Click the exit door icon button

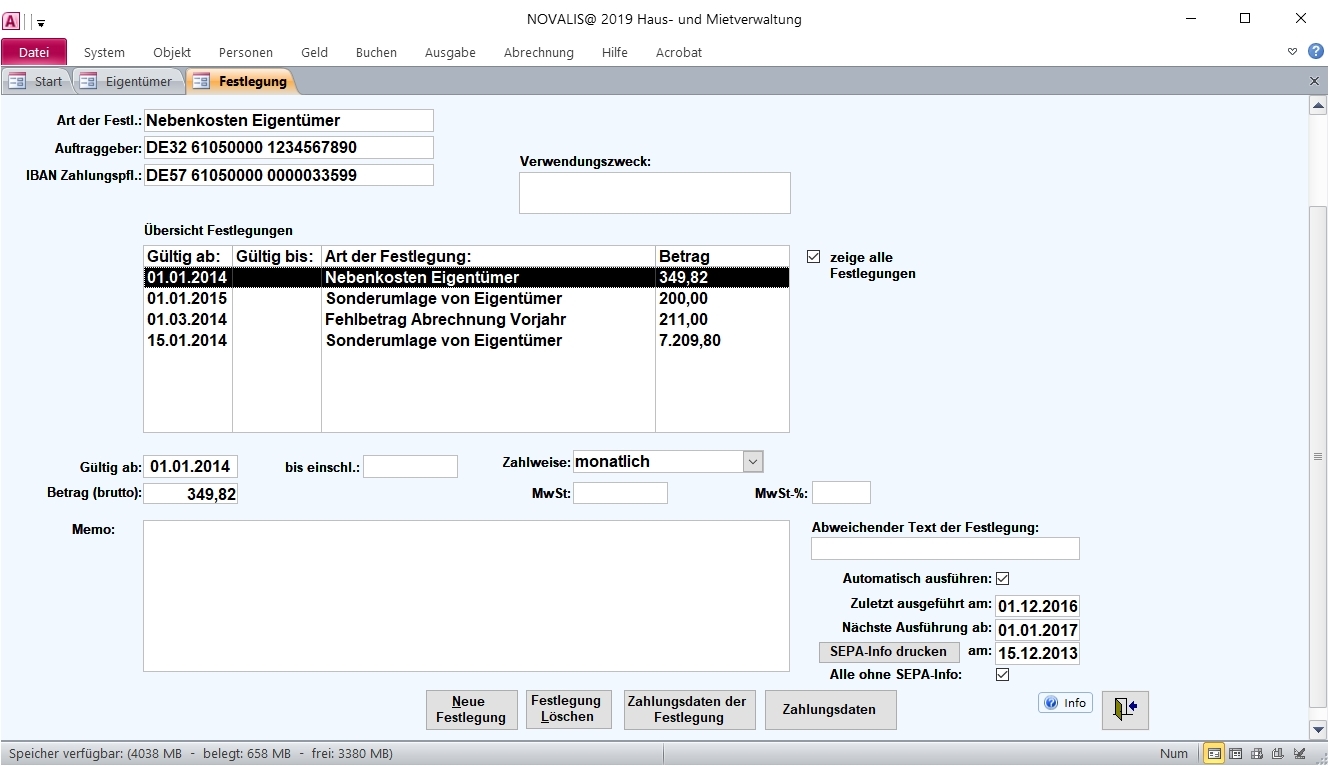[1125, 708]
